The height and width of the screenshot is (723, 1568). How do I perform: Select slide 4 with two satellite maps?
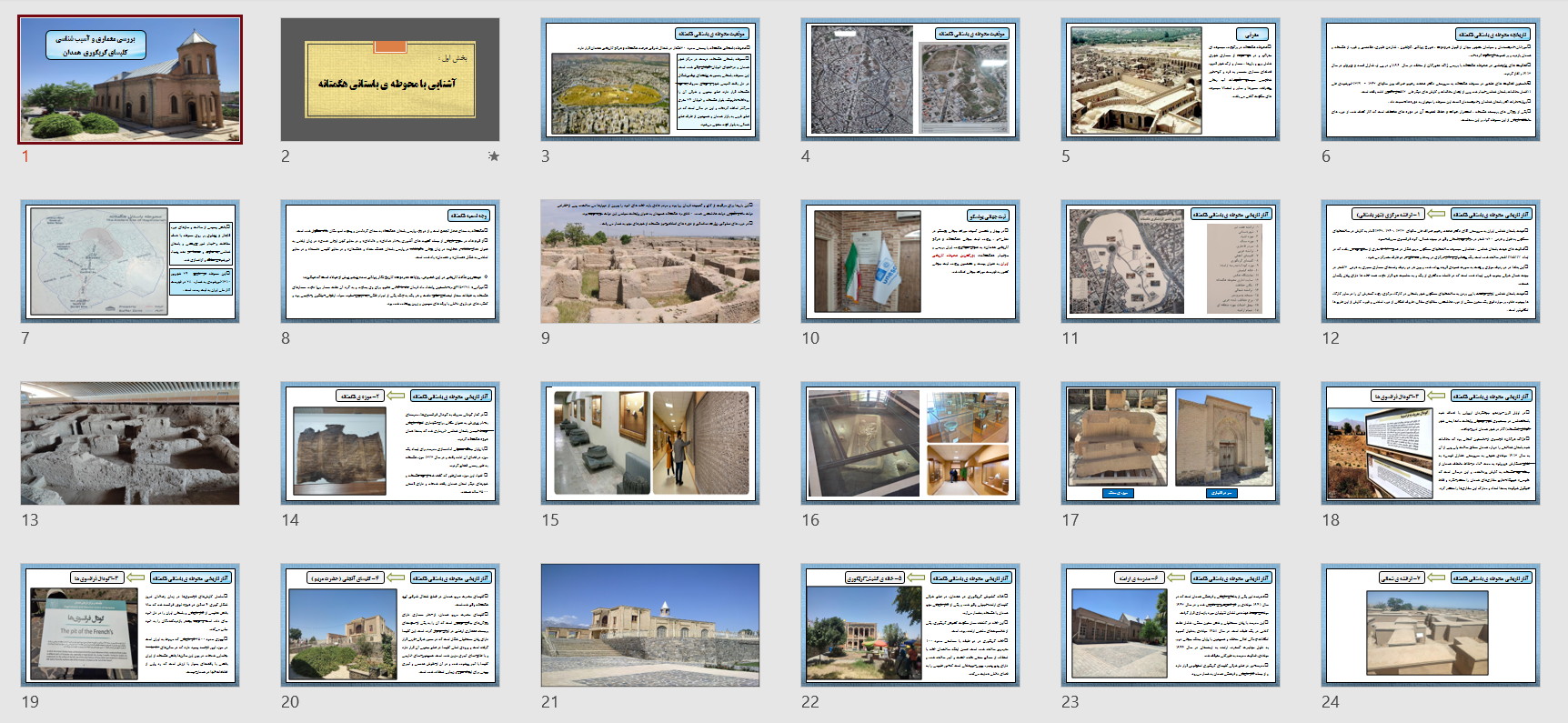pos(910,79)
